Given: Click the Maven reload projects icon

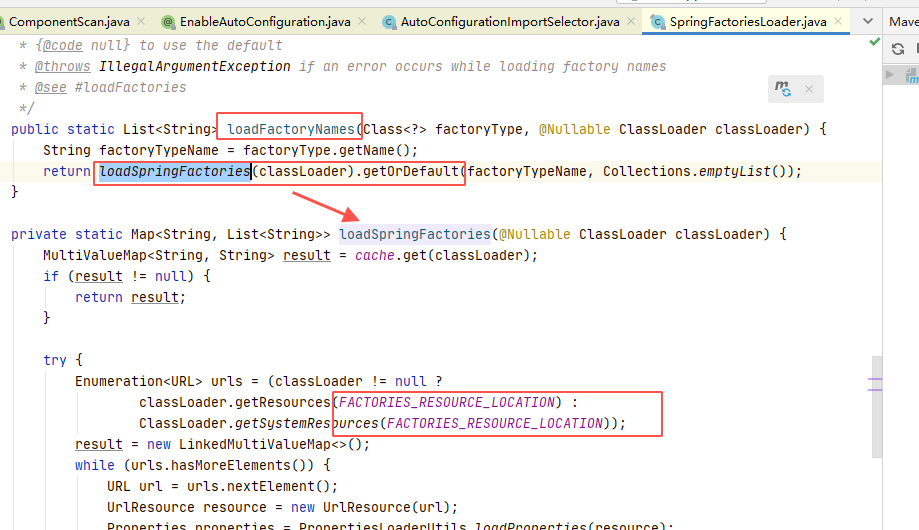Looking at the screenshot, I should [898, 49].
